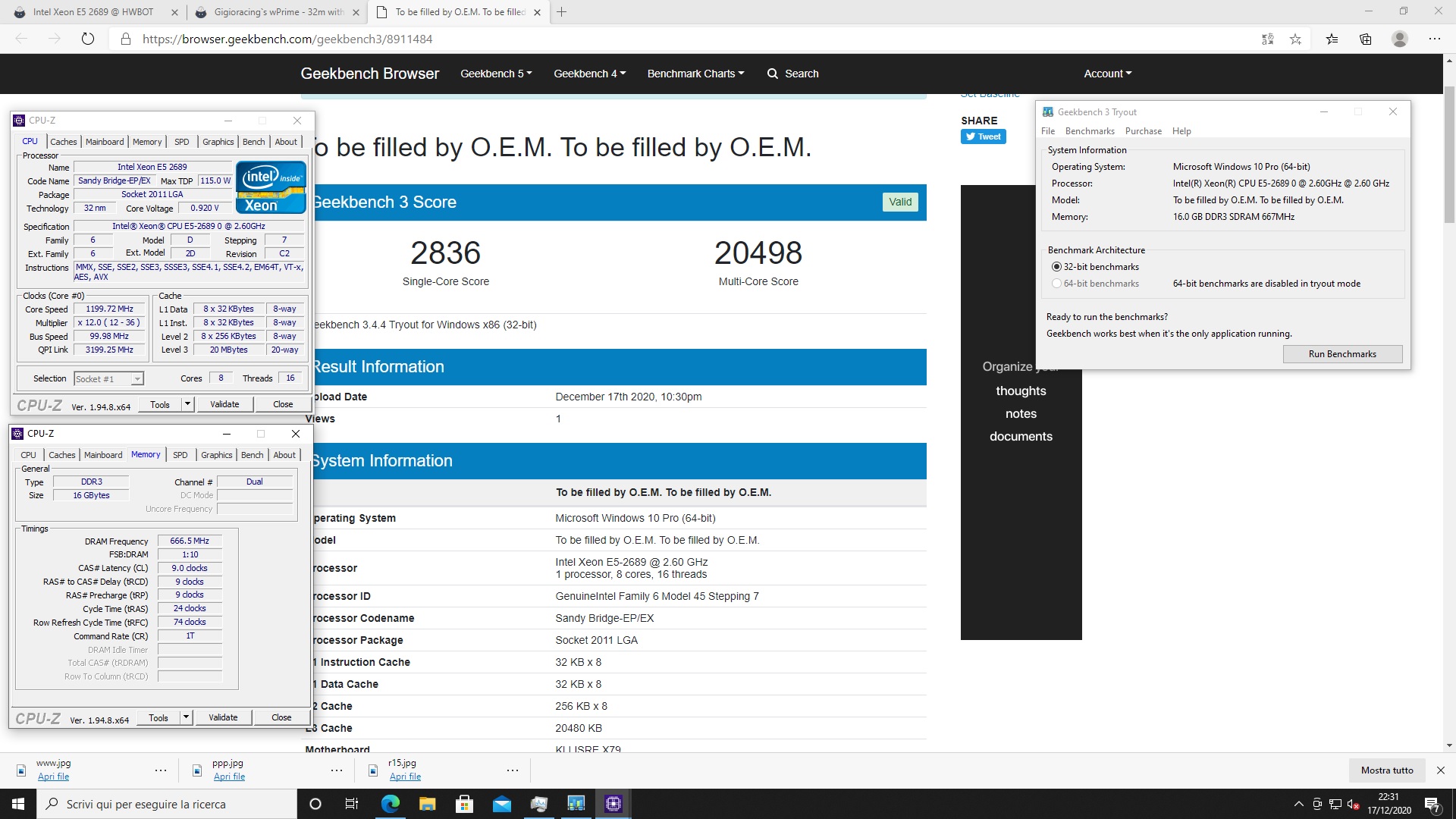The image size is (1456, 819).
Task: Open Edge settings and more menu
Action: [1434, 39]
